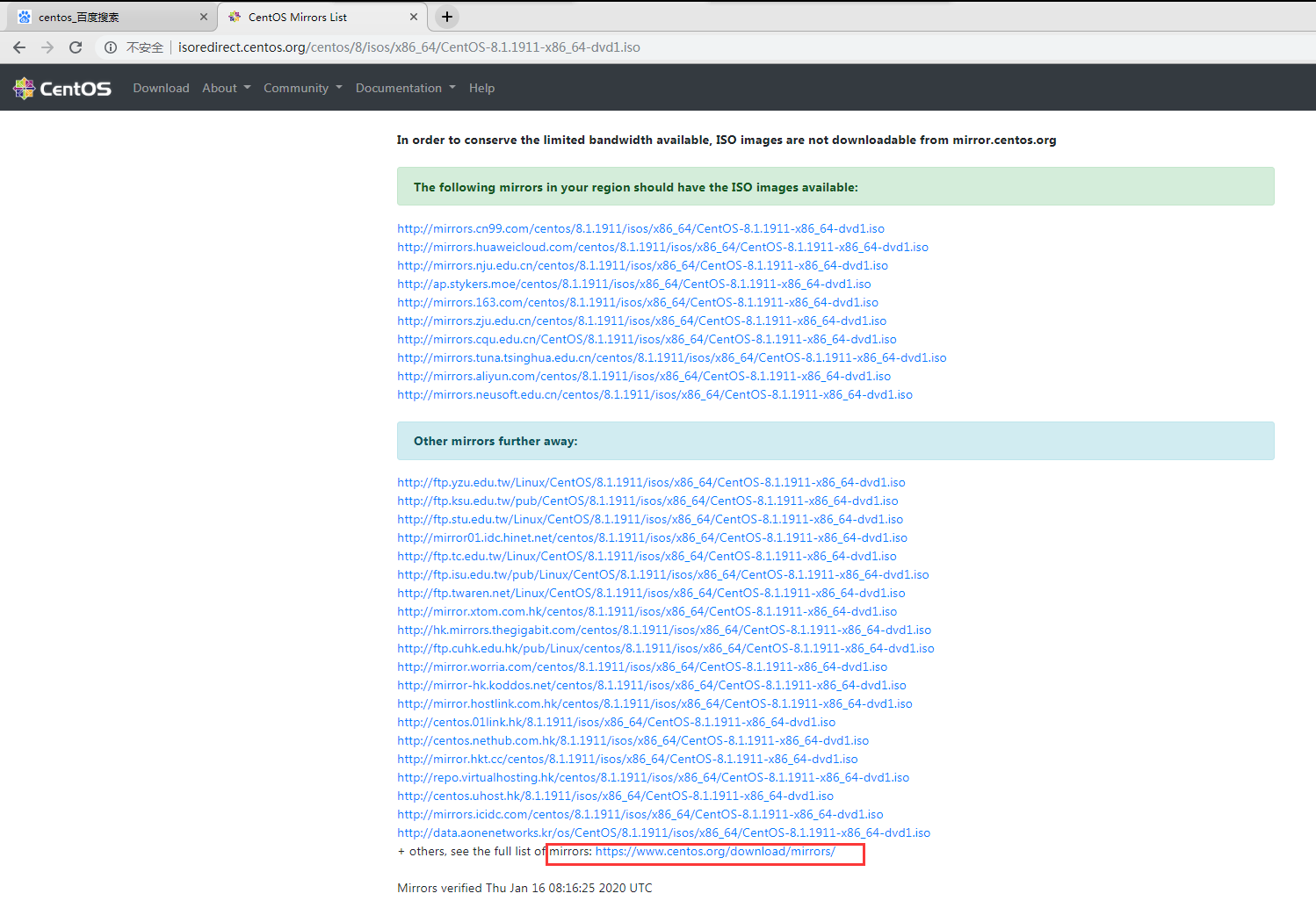Open the mirror-hk.koddos.net ISO link
1316x908 pixels.
(652, 685)
